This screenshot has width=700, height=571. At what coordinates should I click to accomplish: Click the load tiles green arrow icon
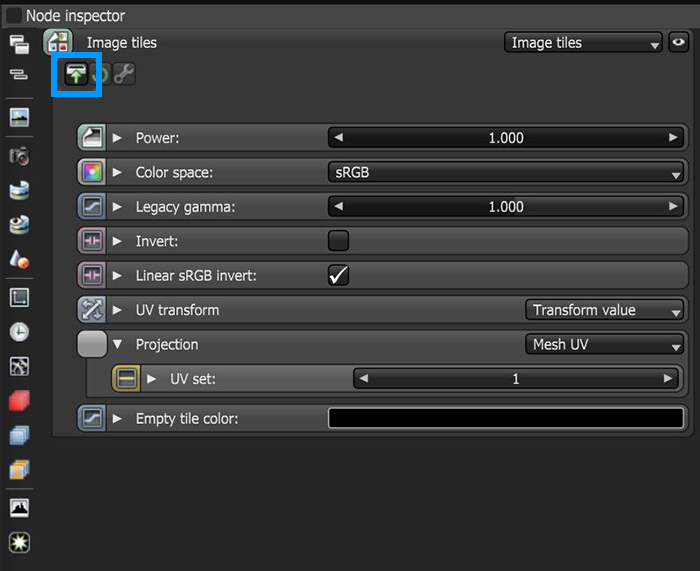tap(76, 74)
